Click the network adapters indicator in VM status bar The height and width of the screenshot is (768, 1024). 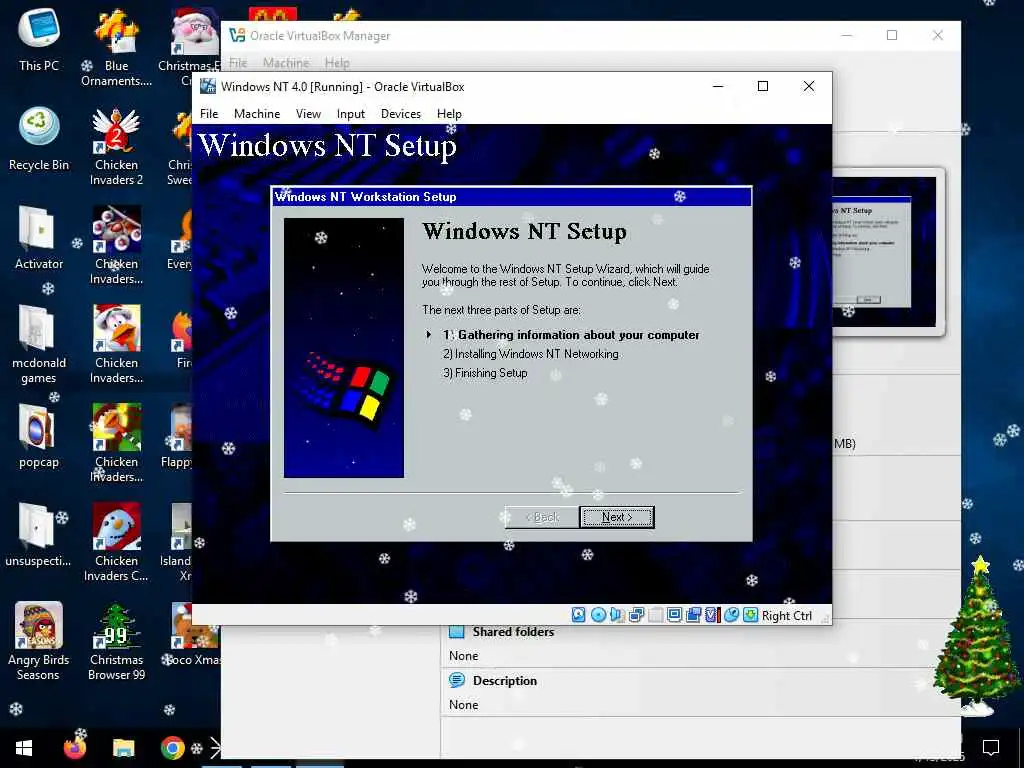[x=637, y=615]
